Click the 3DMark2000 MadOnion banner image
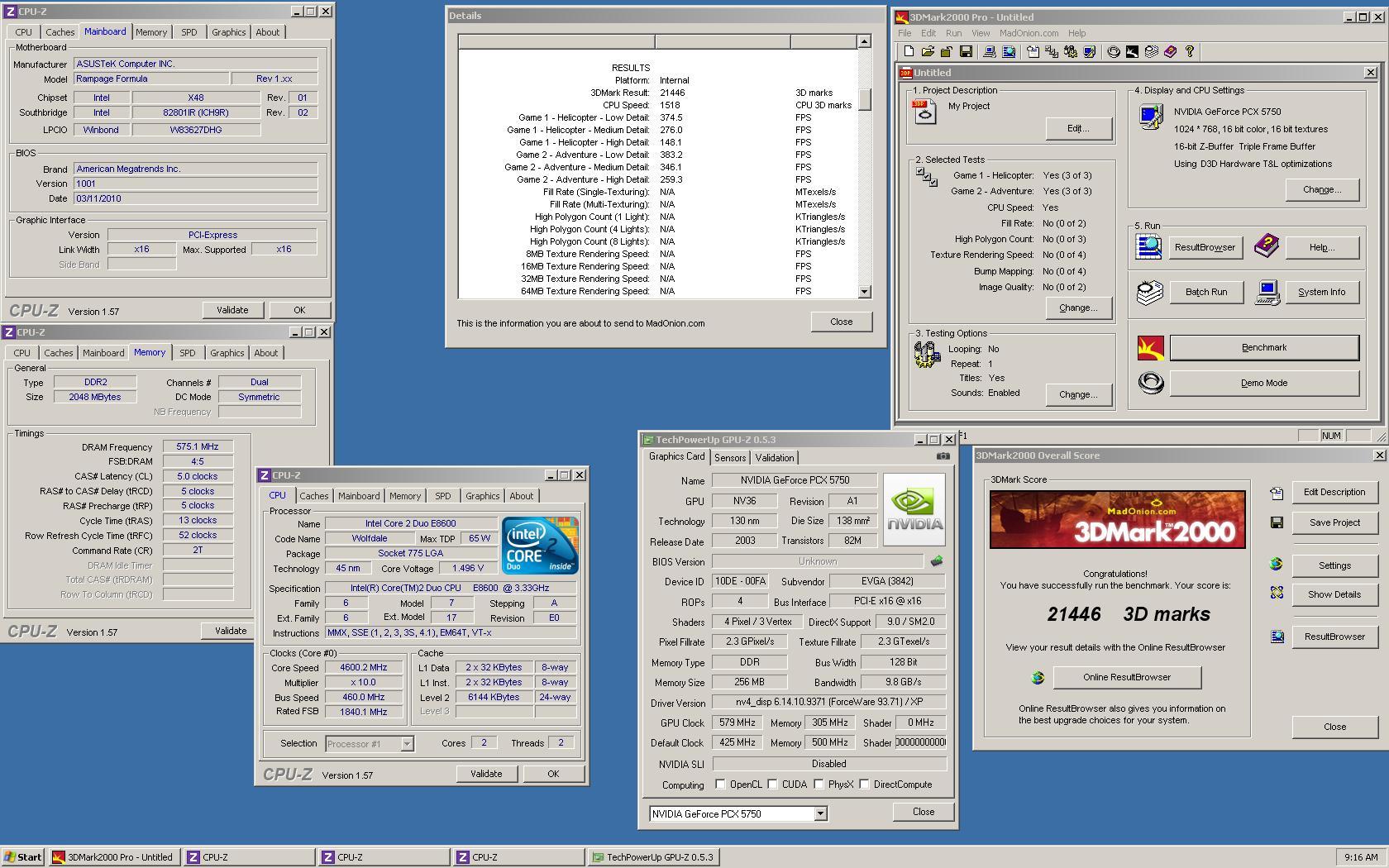1389x868 pixels. click(x=1117, y=519)
